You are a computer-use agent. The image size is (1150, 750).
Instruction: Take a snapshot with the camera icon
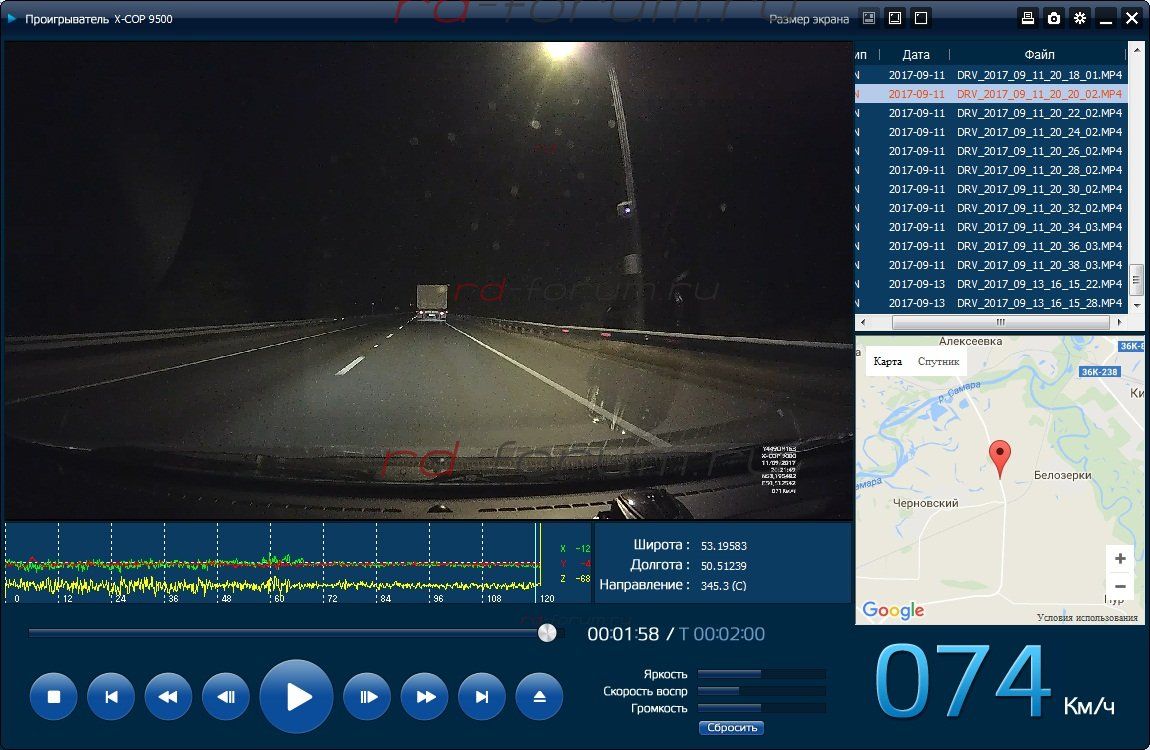coord(1054,18)
